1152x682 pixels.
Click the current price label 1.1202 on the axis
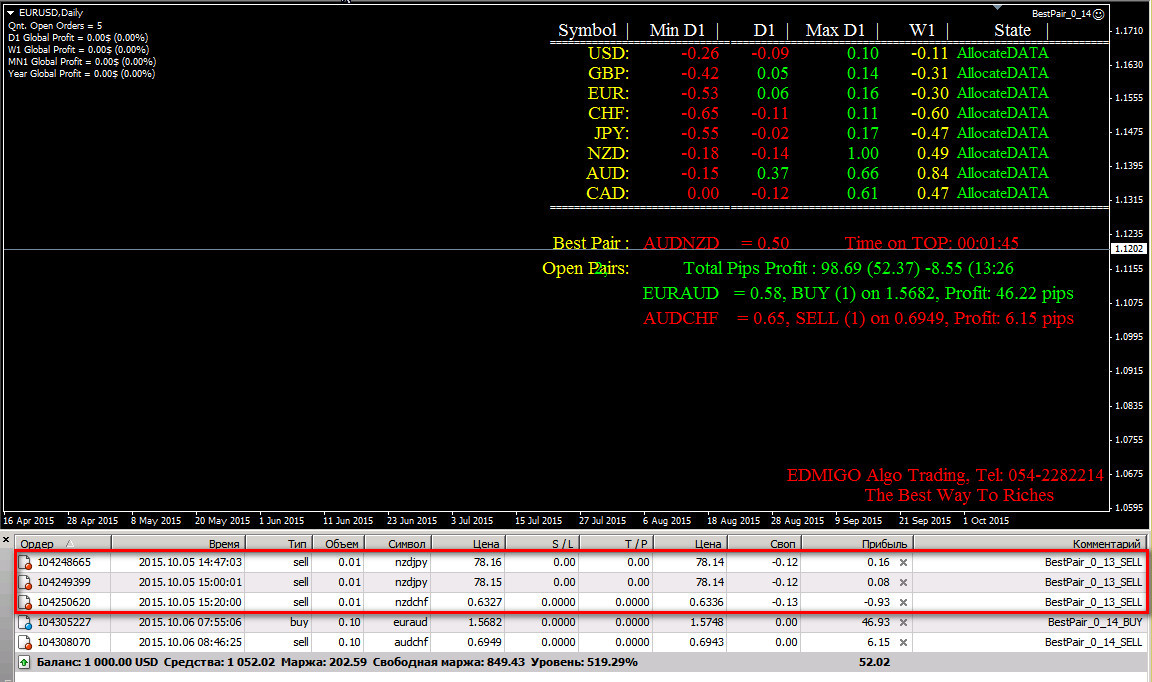tap(1129, 248)
